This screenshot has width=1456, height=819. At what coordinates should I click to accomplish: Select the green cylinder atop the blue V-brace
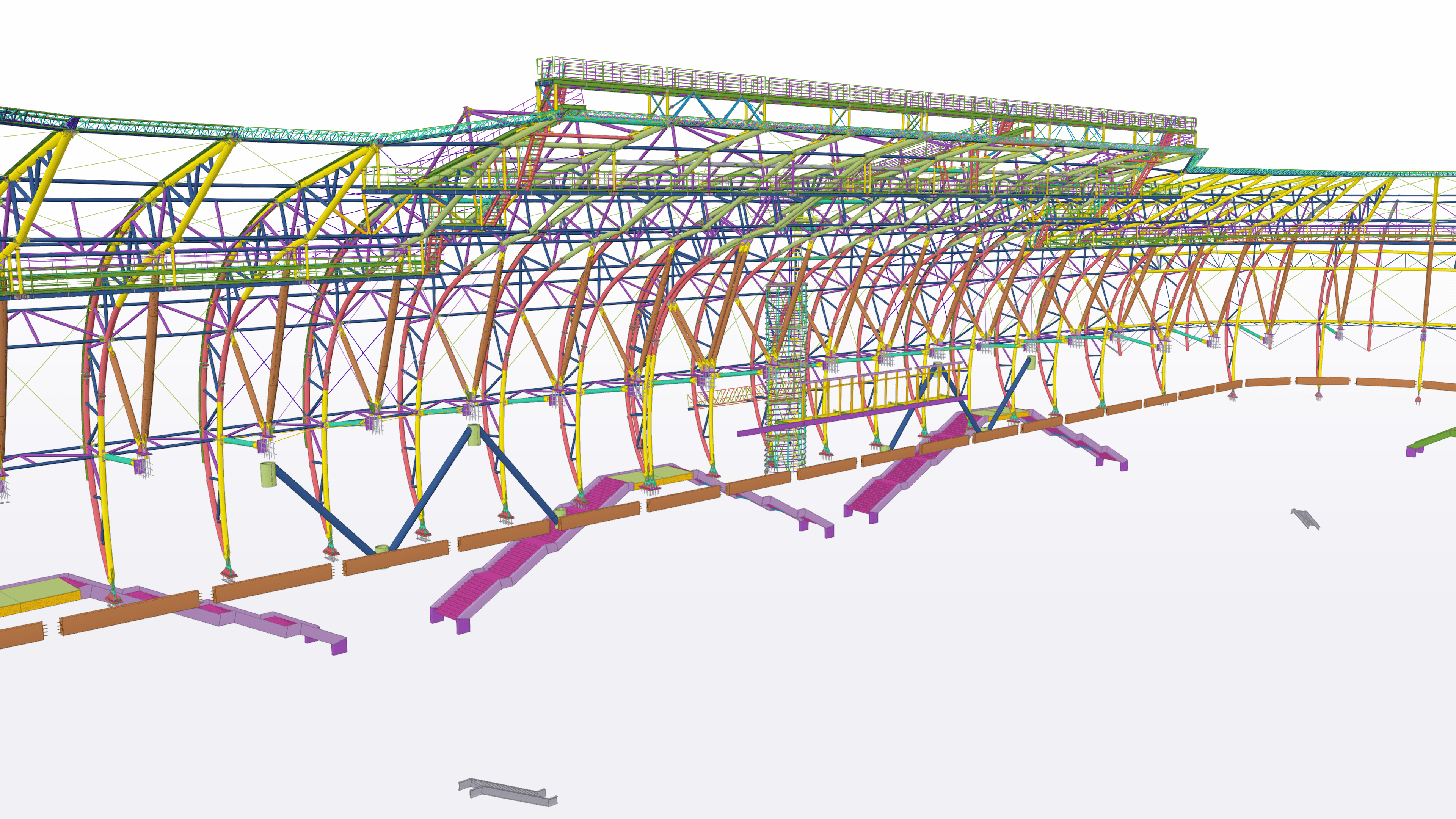coord(474,435)
